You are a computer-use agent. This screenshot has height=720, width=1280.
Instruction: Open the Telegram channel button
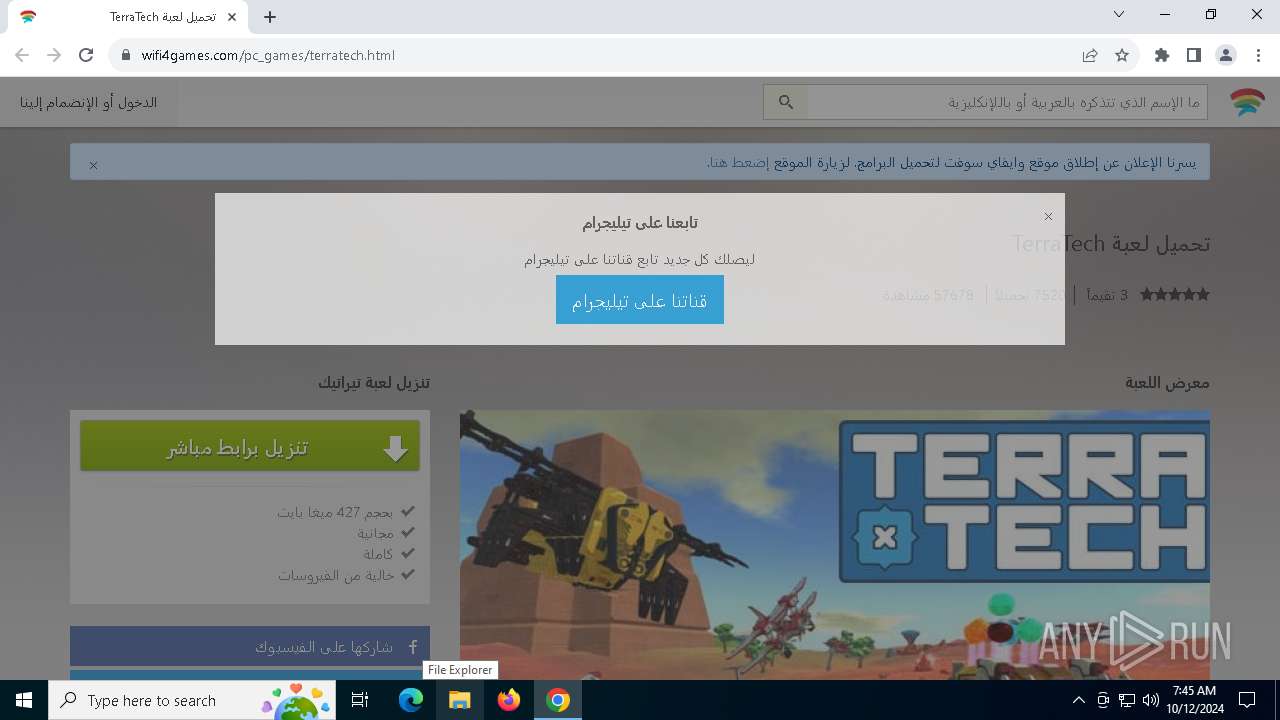click(x=640, y=300)
